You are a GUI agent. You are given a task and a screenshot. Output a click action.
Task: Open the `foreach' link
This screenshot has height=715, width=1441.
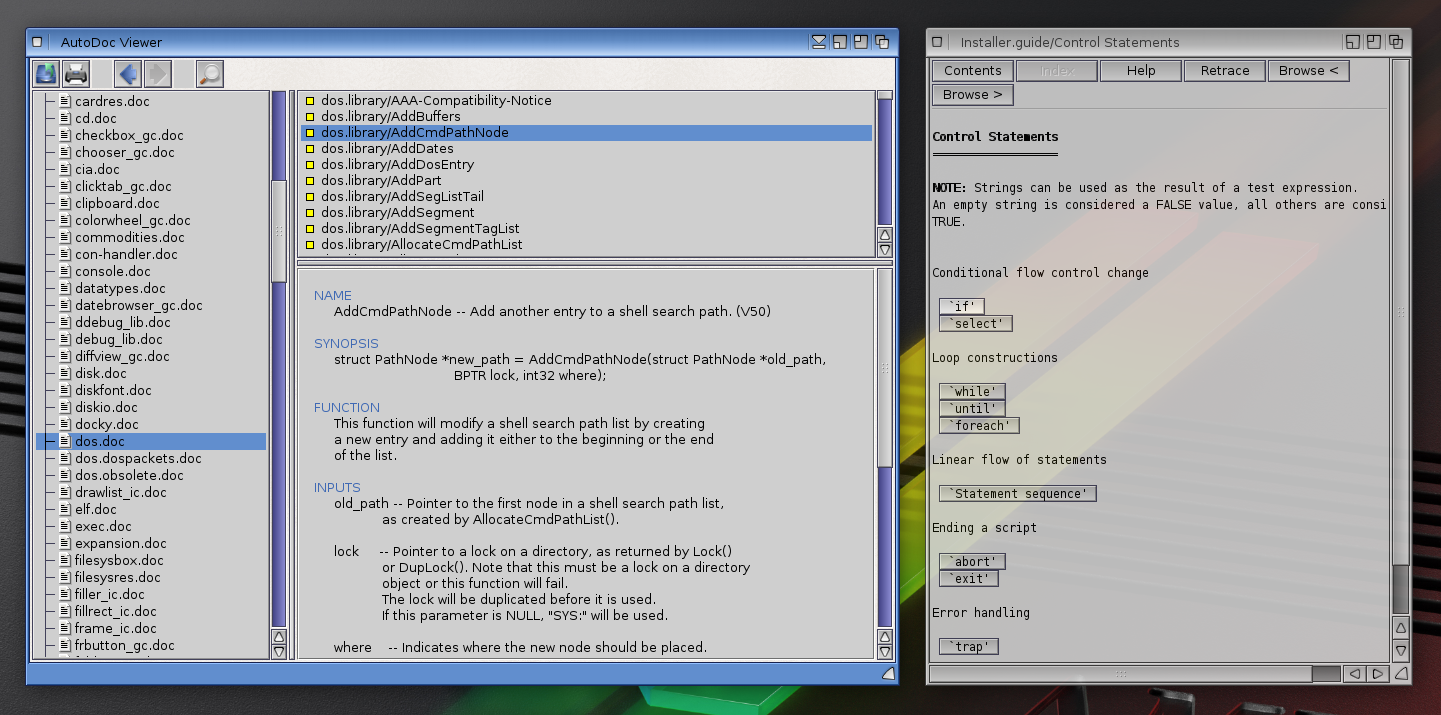click(979, 426)
